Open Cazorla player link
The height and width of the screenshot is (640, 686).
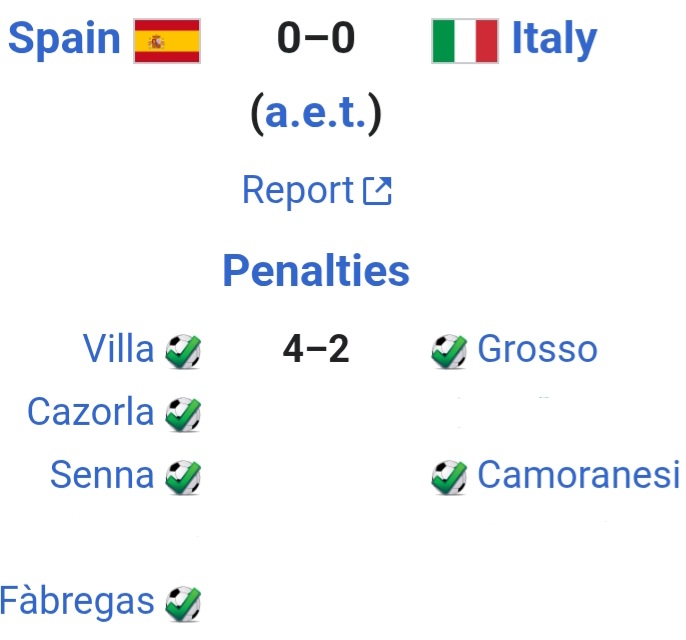click(x=91, y=412)
